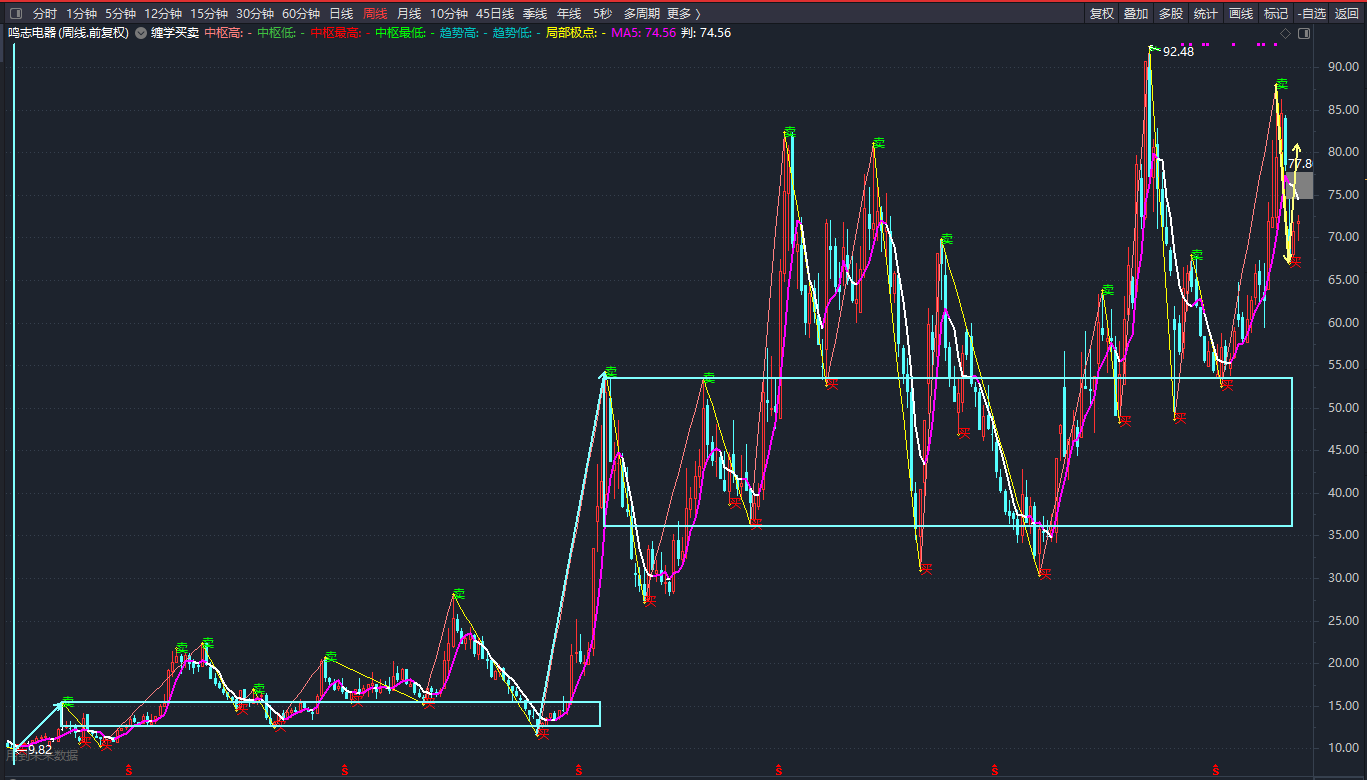Switch to 季线 quarterly chart
1367x780 pixels.
coord(535,14)
